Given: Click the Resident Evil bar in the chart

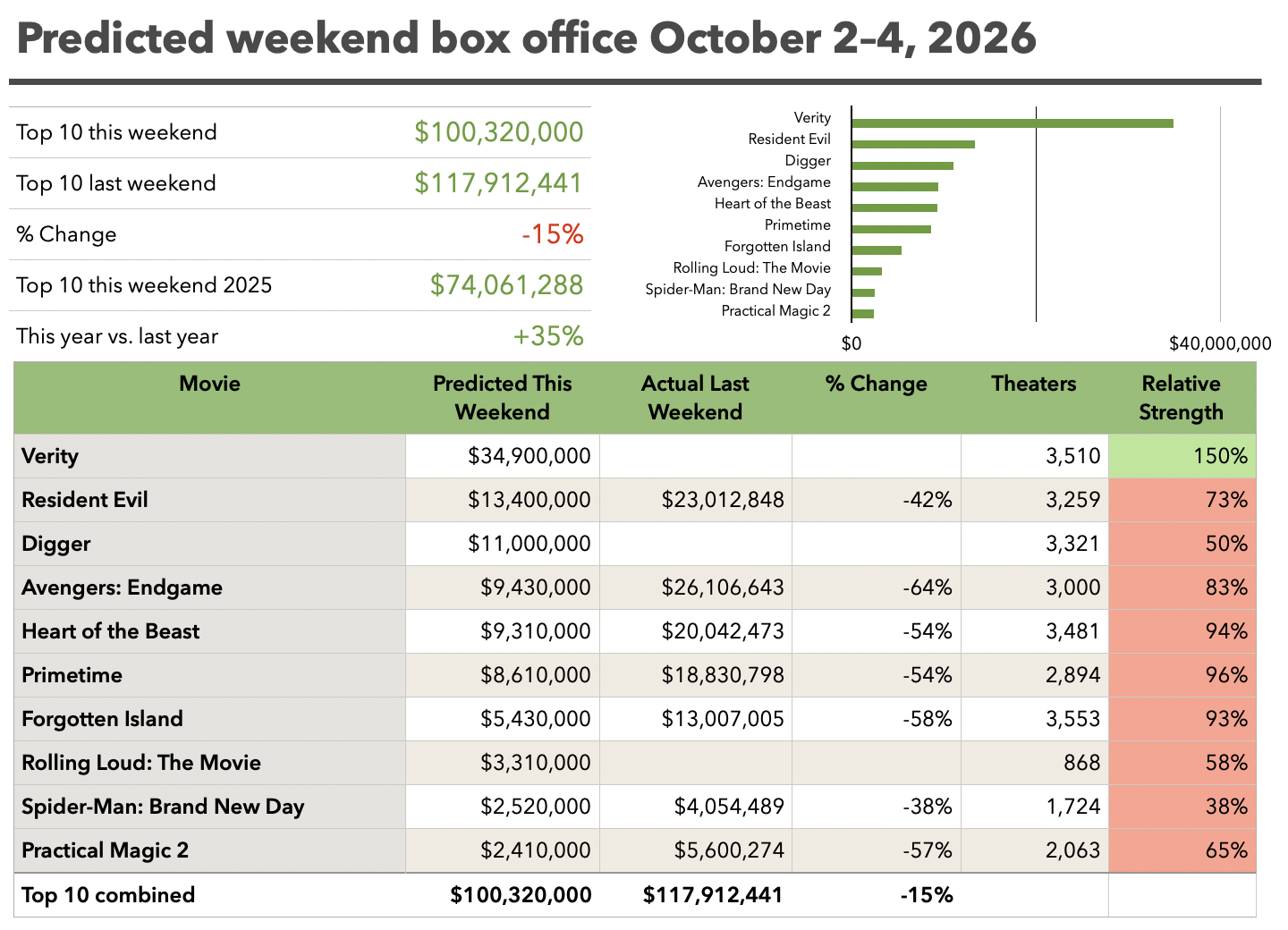Looking at the screenshot, I should (x=913, y=144).
